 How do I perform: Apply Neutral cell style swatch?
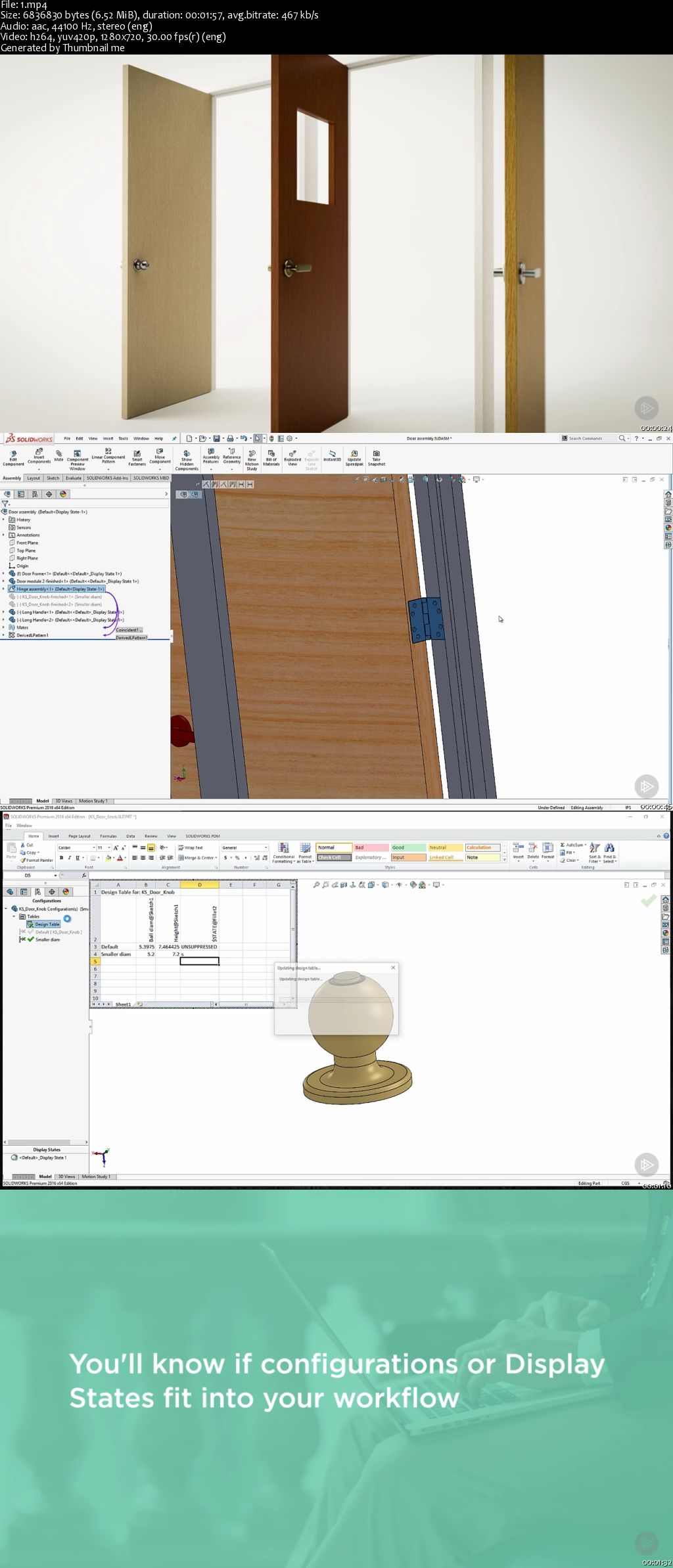[x=446, y=847]
